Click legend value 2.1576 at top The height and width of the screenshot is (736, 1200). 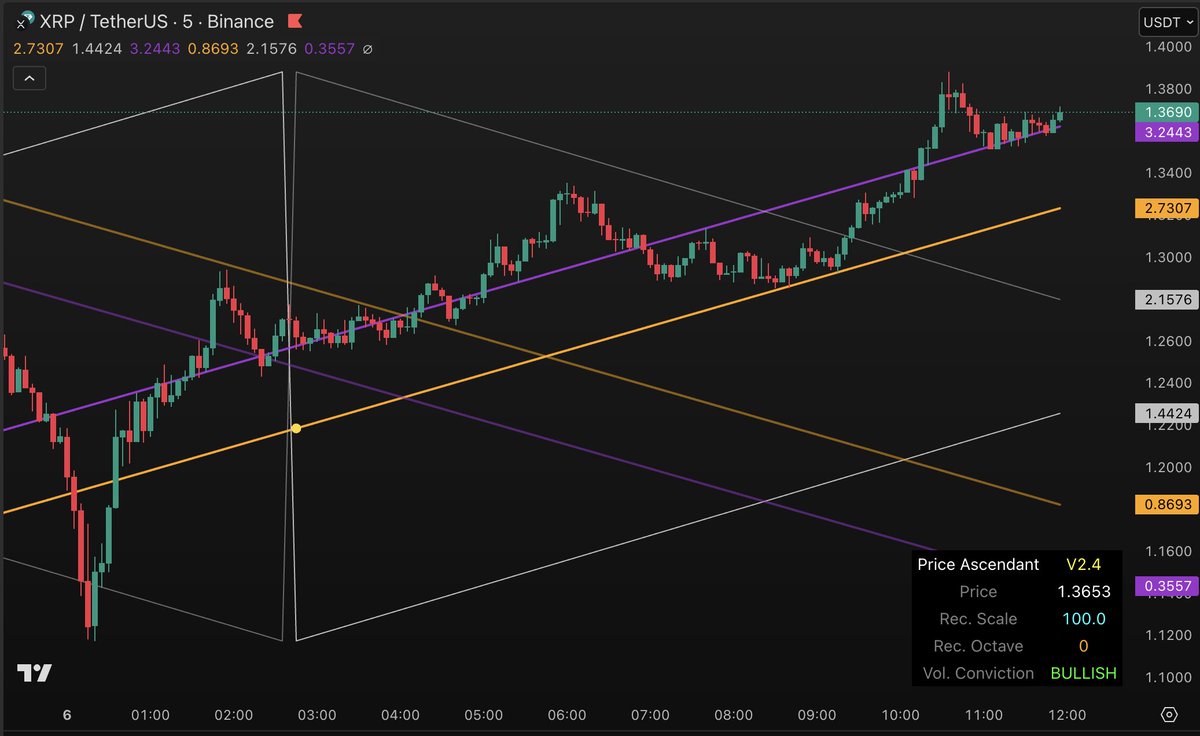273,48
